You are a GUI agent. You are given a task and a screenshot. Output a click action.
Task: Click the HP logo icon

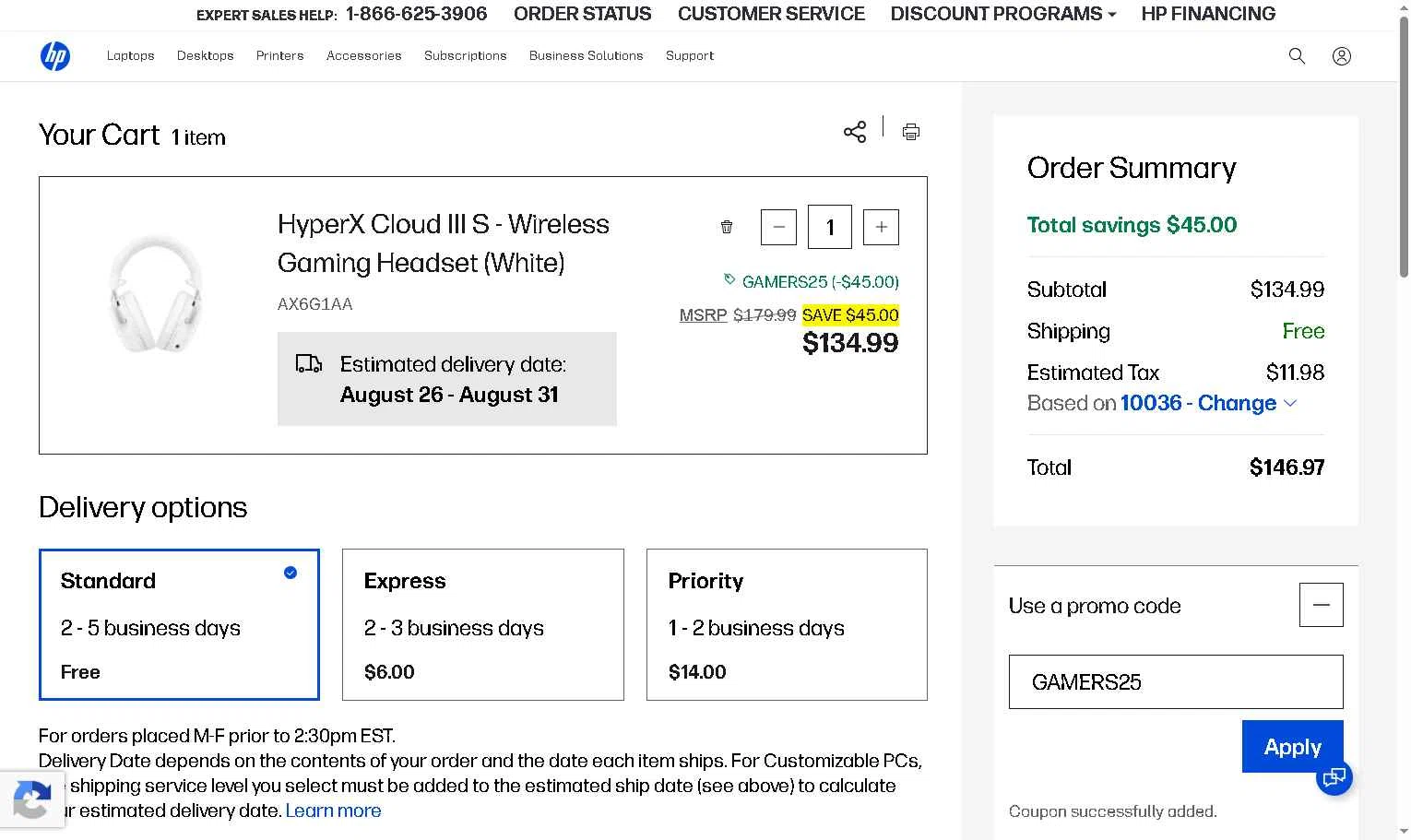point(55,56)
